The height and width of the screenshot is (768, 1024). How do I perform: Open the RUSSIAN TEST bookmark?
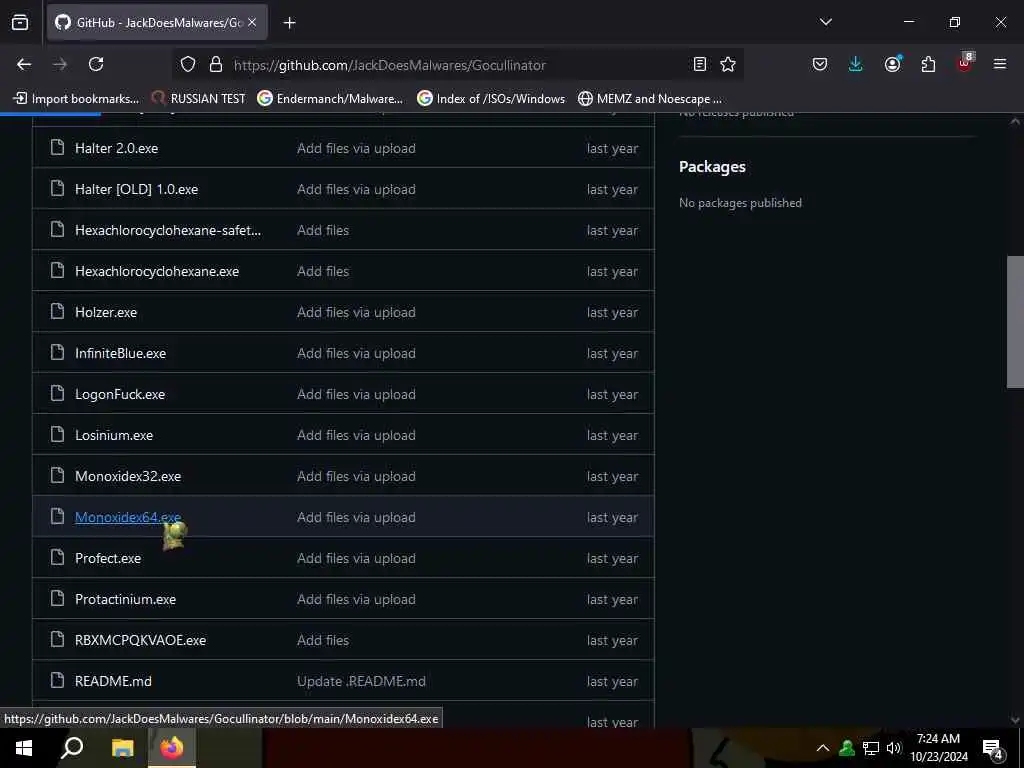pos(199,99)
